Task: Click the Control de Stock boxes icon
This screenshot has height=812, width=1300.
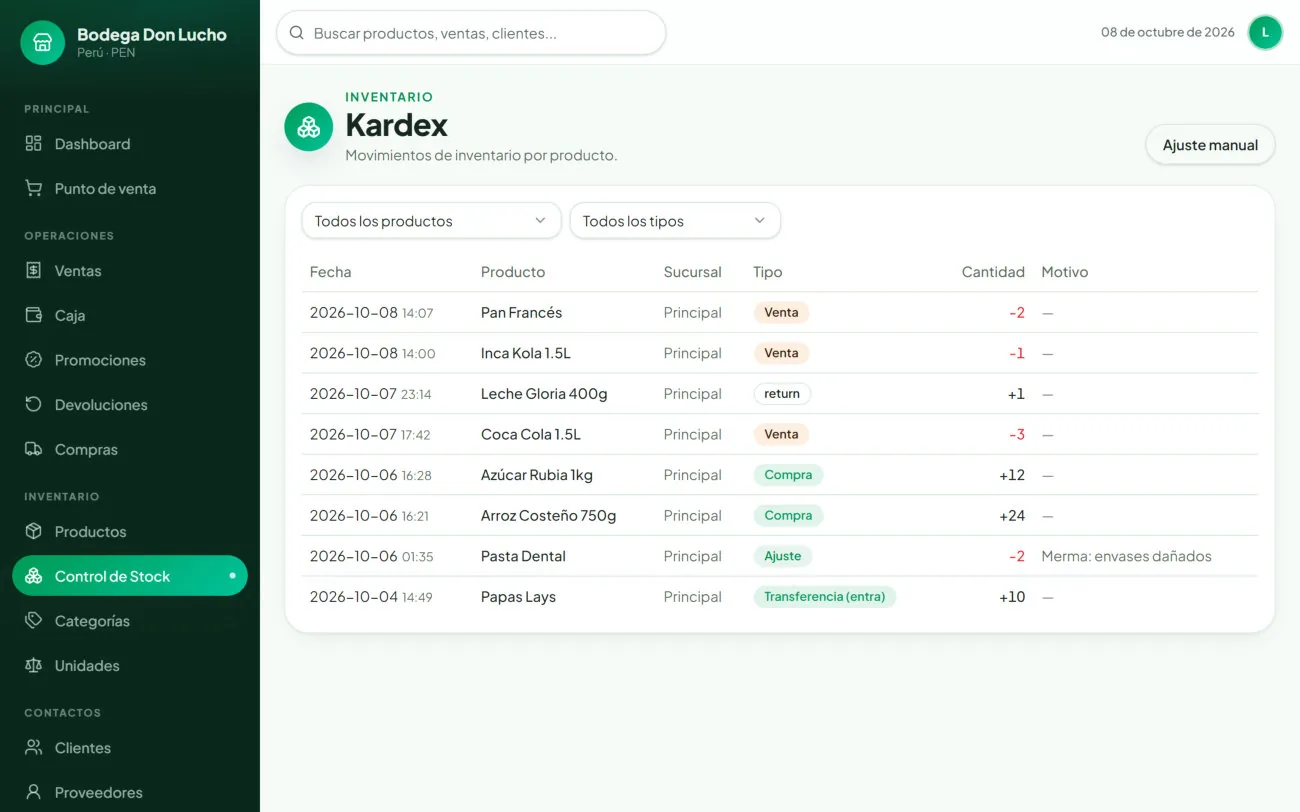Action: tap(34, 576)
